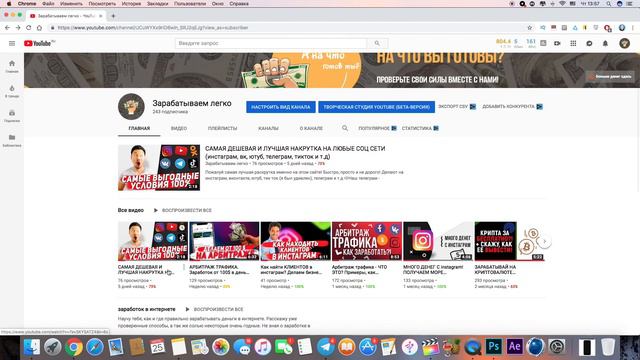Open the История menu in menu bar
The width and height of the screenshot is (640, 360).
click(131, 4)
